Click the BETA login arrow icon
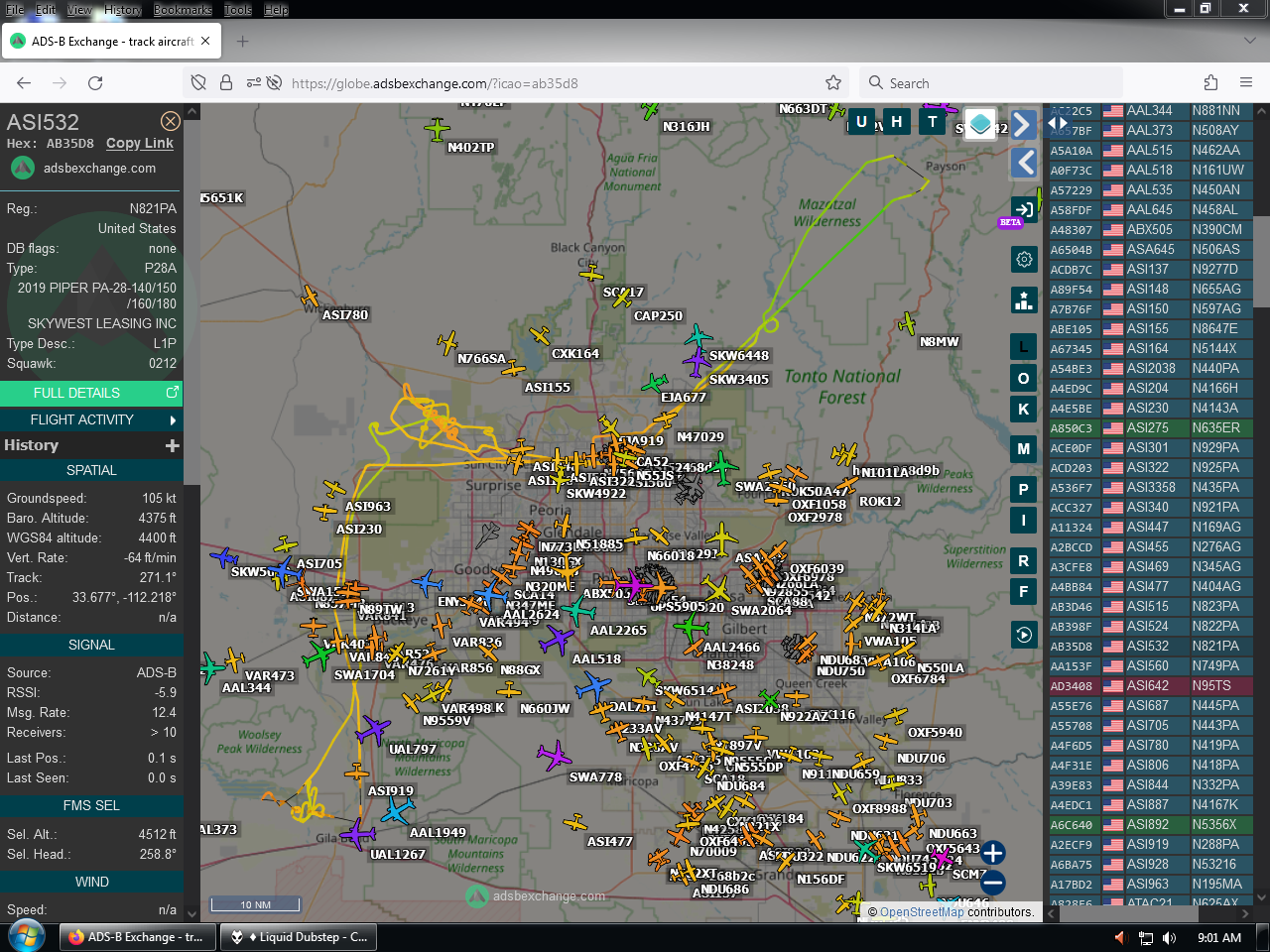Image resolution: width=1270 pixels, height=952 pixels. coord(1024,210)
